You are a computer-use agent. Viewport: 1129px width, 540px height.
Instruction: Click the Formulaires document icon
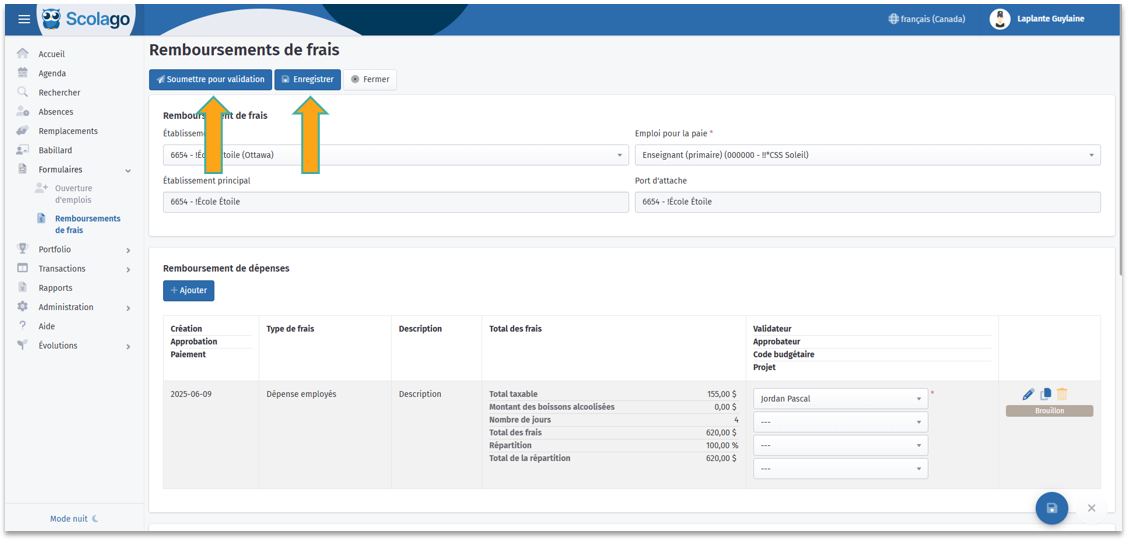(22, 170)
